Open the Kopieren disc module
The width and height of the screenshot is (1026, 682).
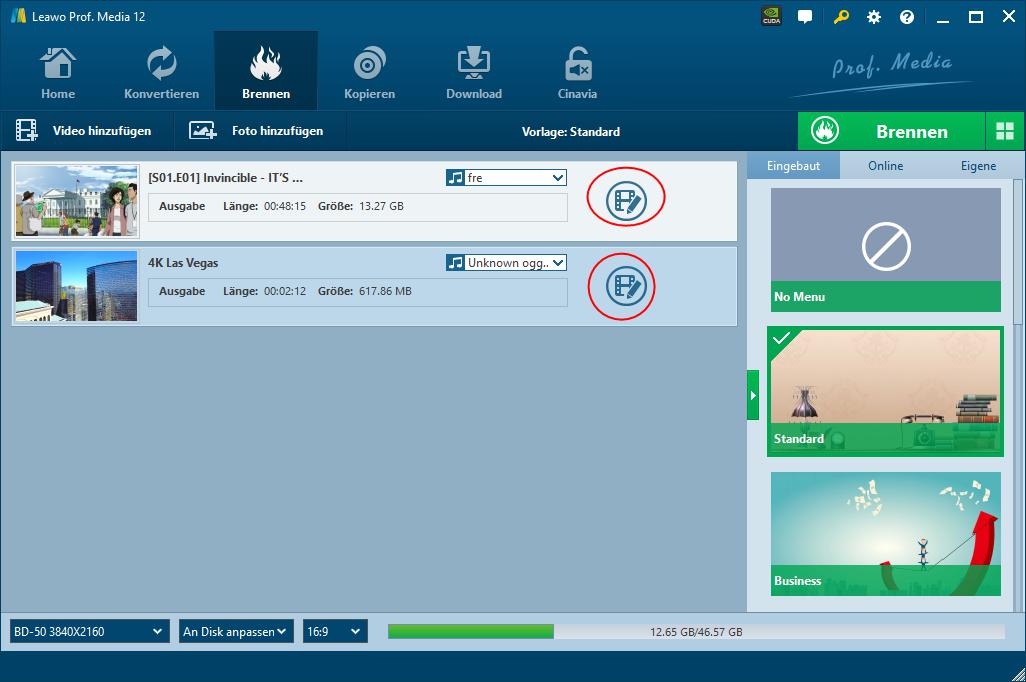pyautogui.click(x=369, y=72)
